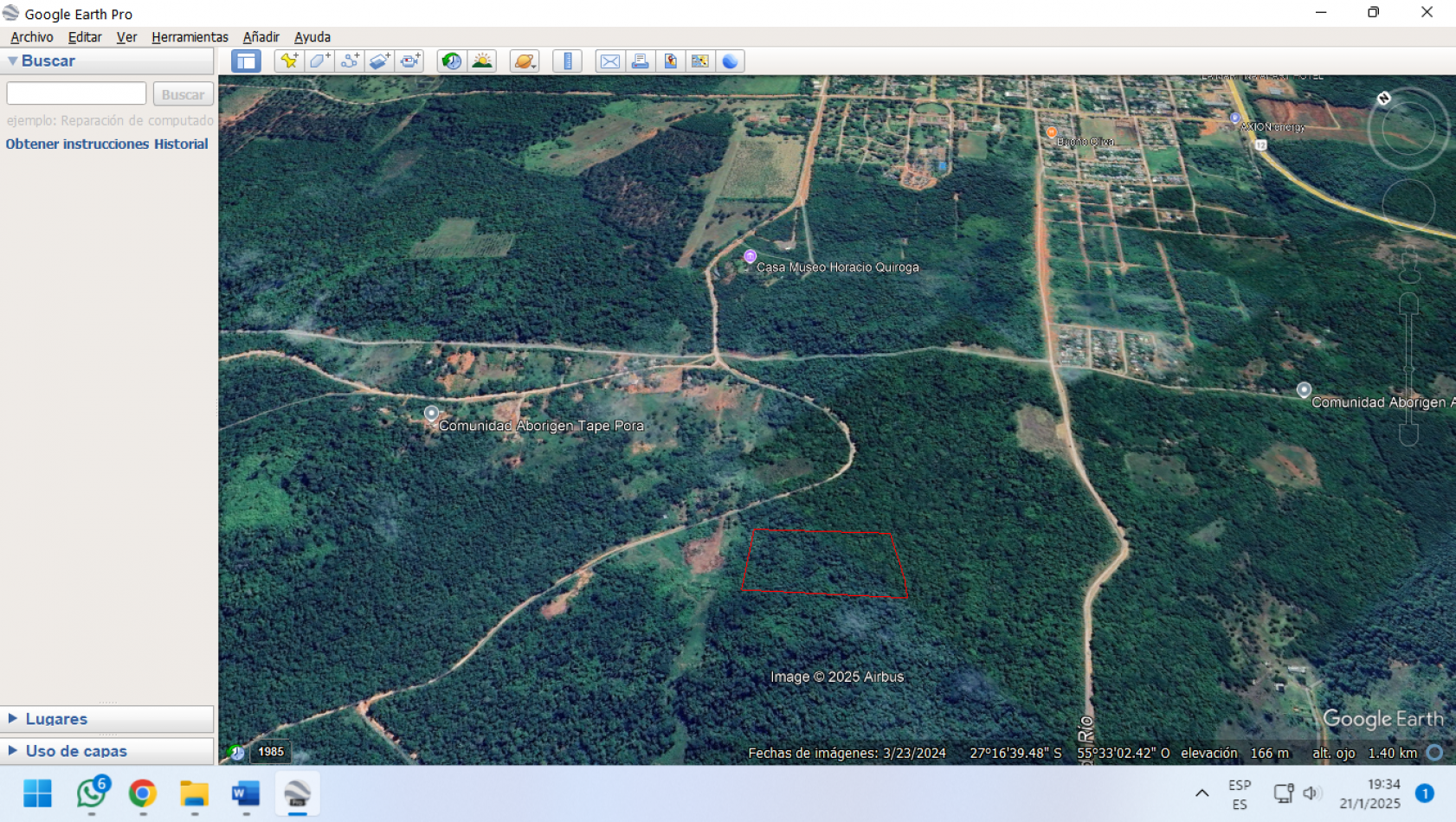Viewport: 1456px width, 822px height.
Task: Click the Print icon
Action: 641,61
